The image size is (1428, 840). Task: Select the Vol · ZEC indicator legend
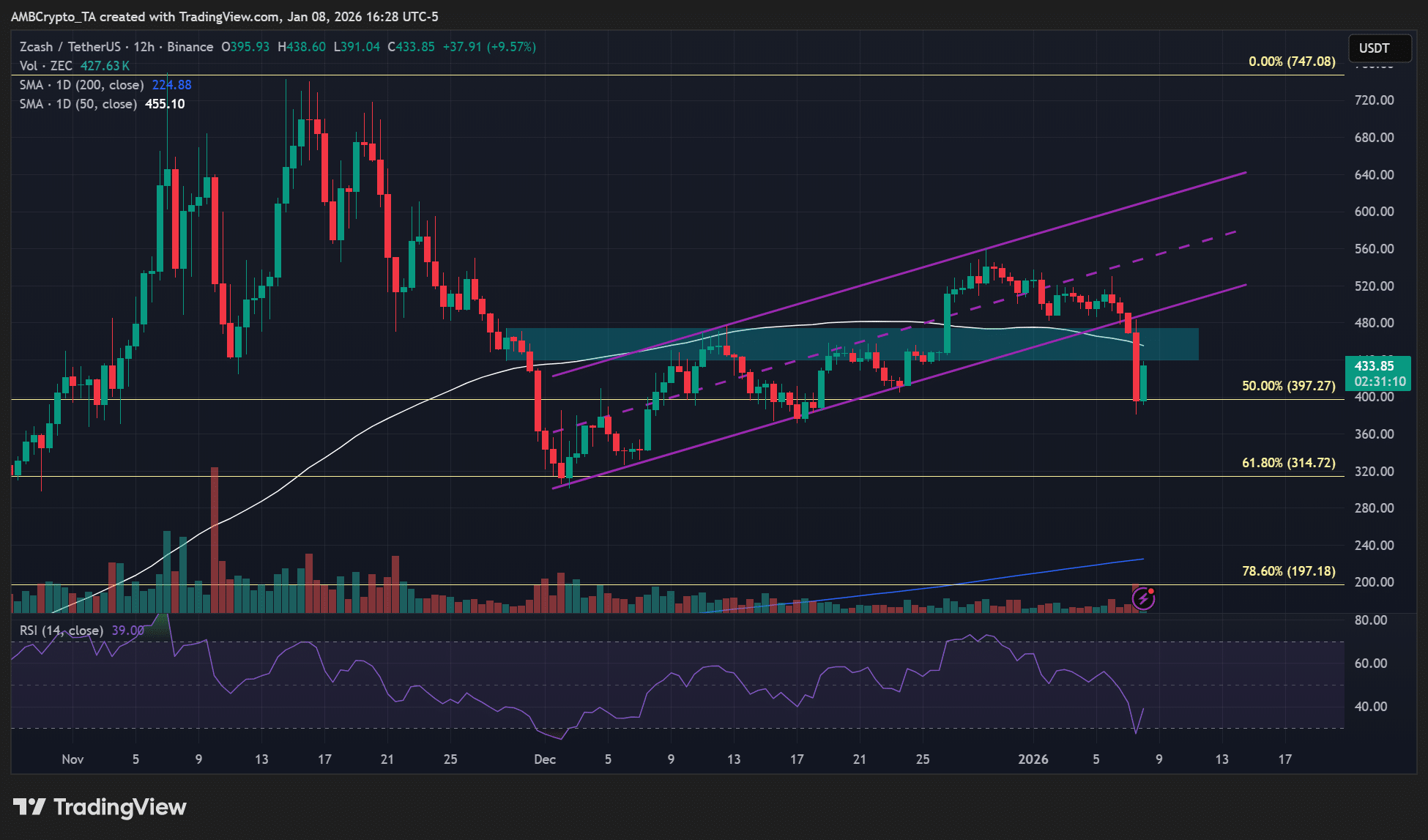coord(45,66)
